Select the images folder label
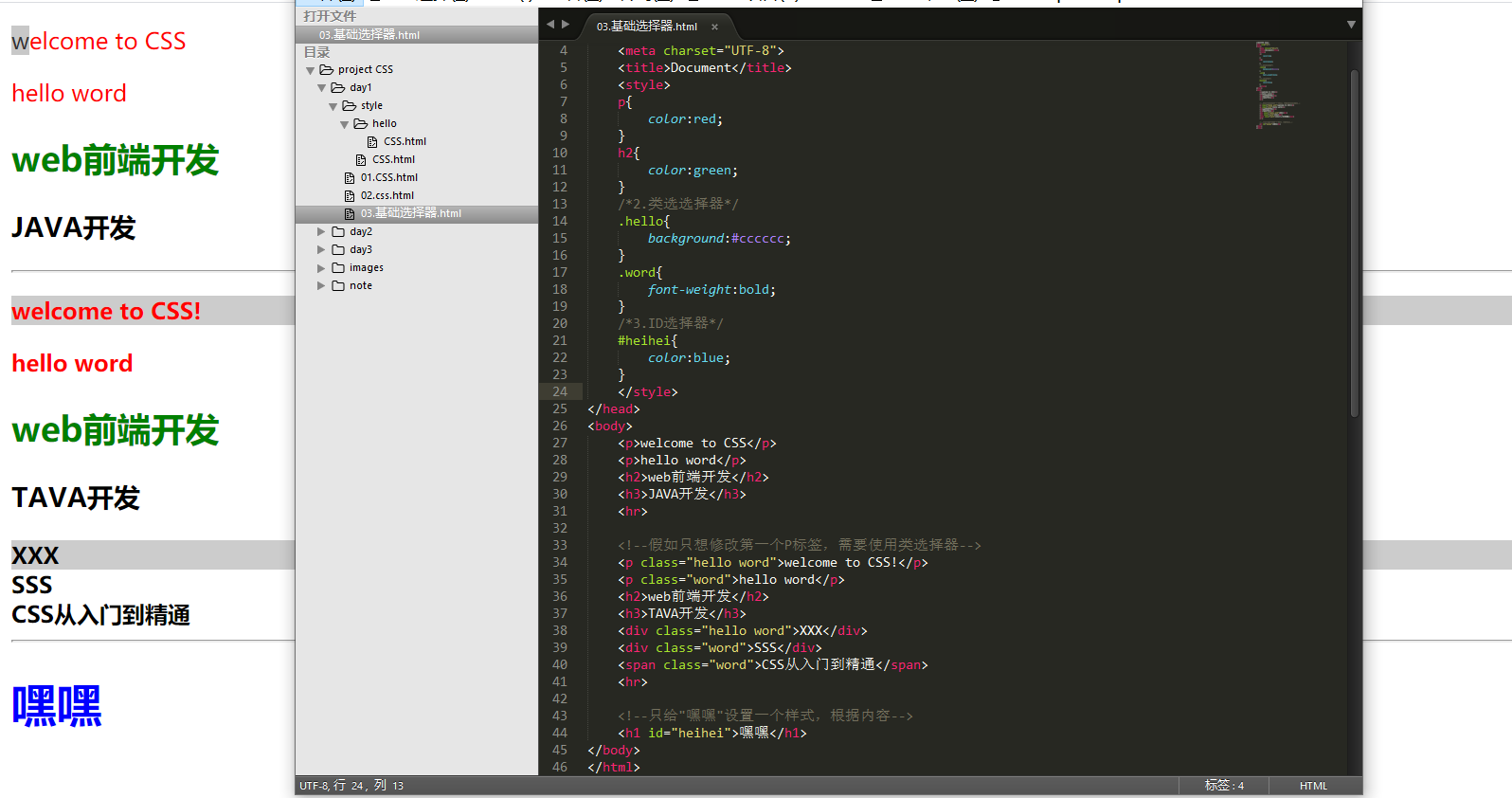The image size is (1512, 798). 366,267
